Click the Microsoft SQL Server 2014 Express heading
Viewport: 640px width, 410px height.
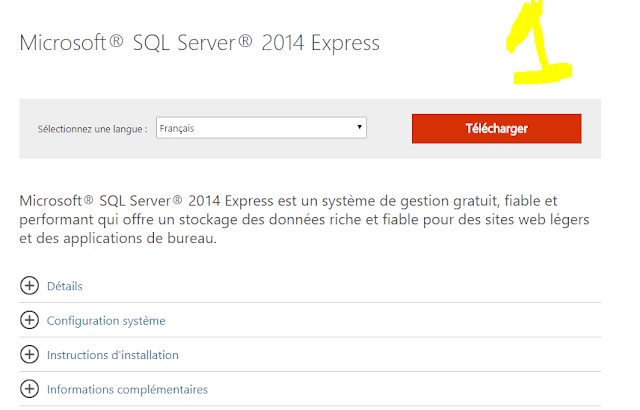coord(200,43)
